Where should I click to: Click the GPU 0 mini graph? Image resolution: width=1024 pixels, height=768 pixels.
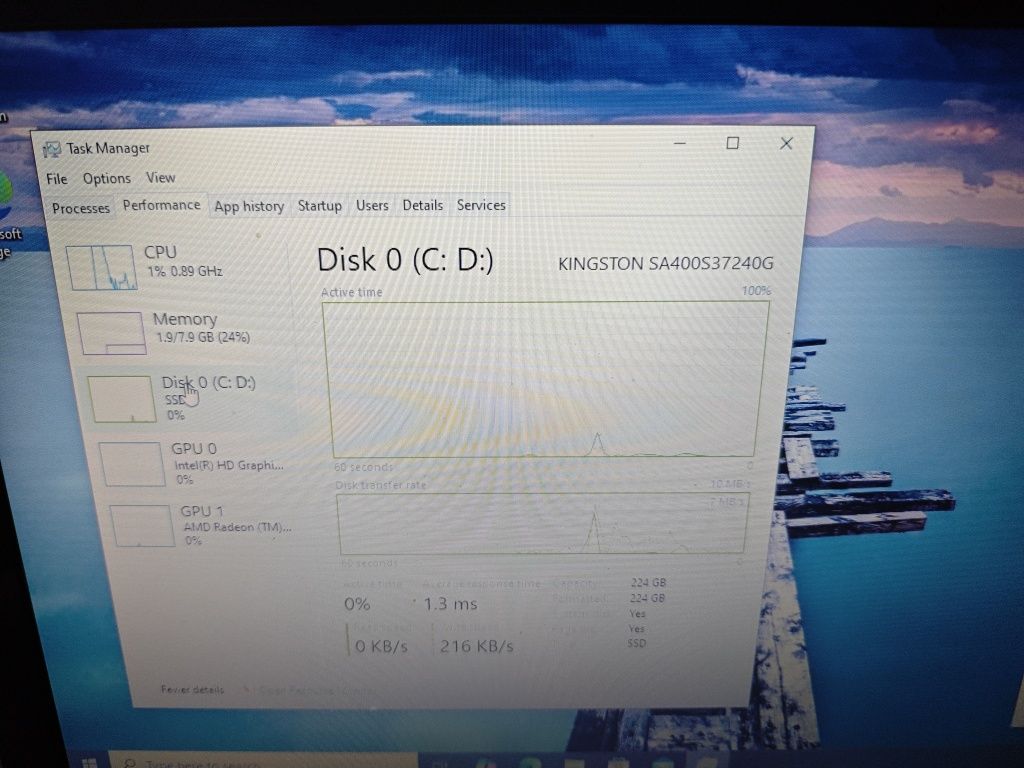point(132,464)
